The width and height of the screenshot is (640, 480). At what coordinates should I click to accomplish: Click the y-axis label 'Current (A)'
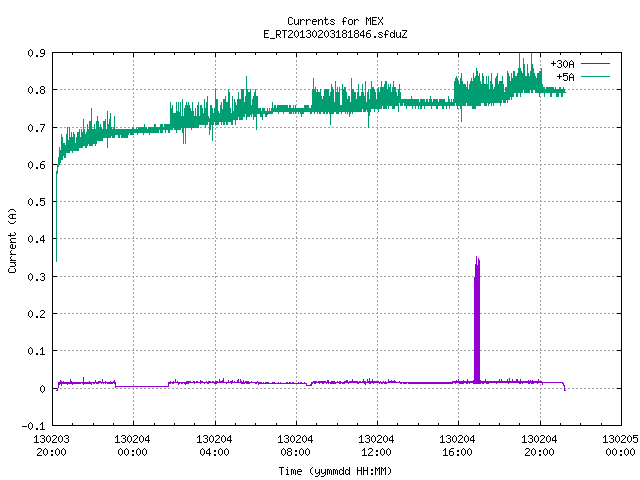12,240
